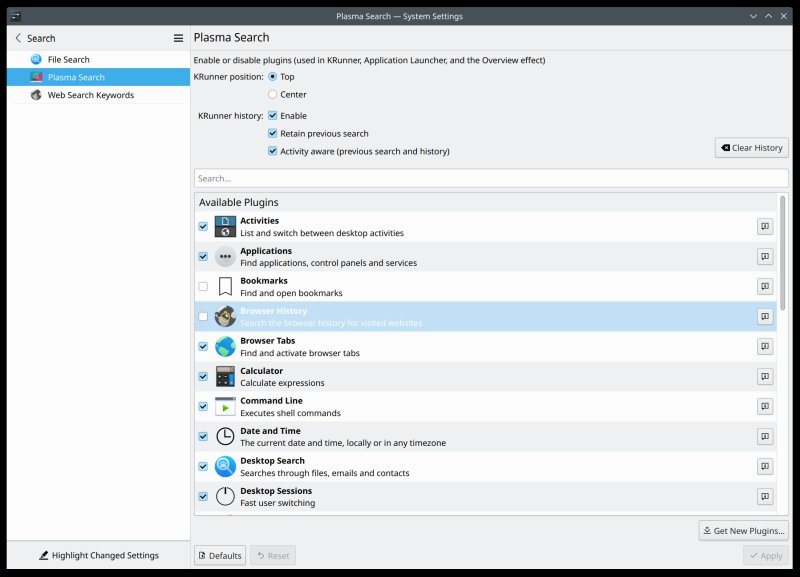This screenshot has width=800, height=577.
Task: Click the Command Line terminal icon
Action: click(x=225, y=407)
